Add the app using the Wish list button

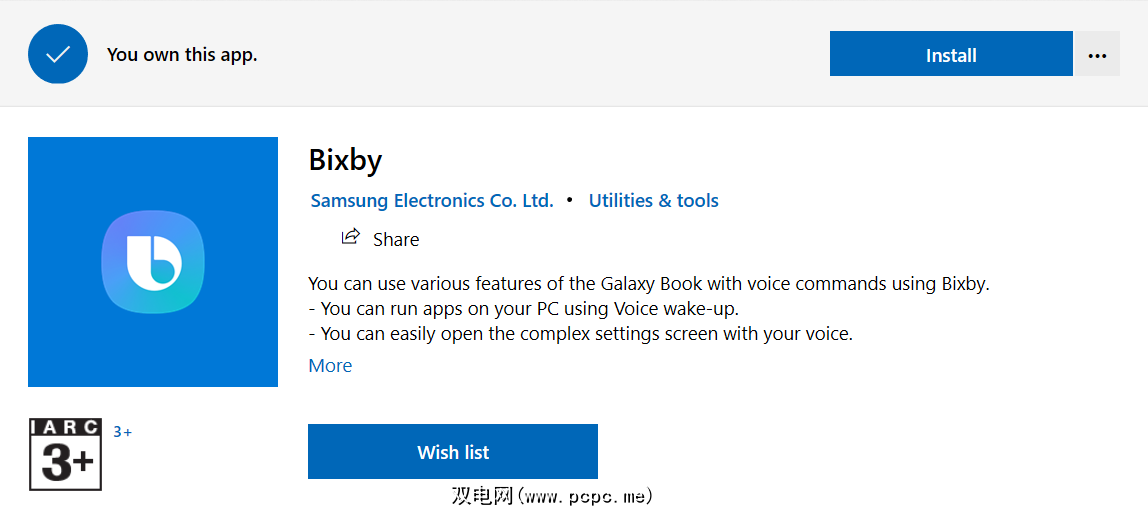tap(452, 452)
